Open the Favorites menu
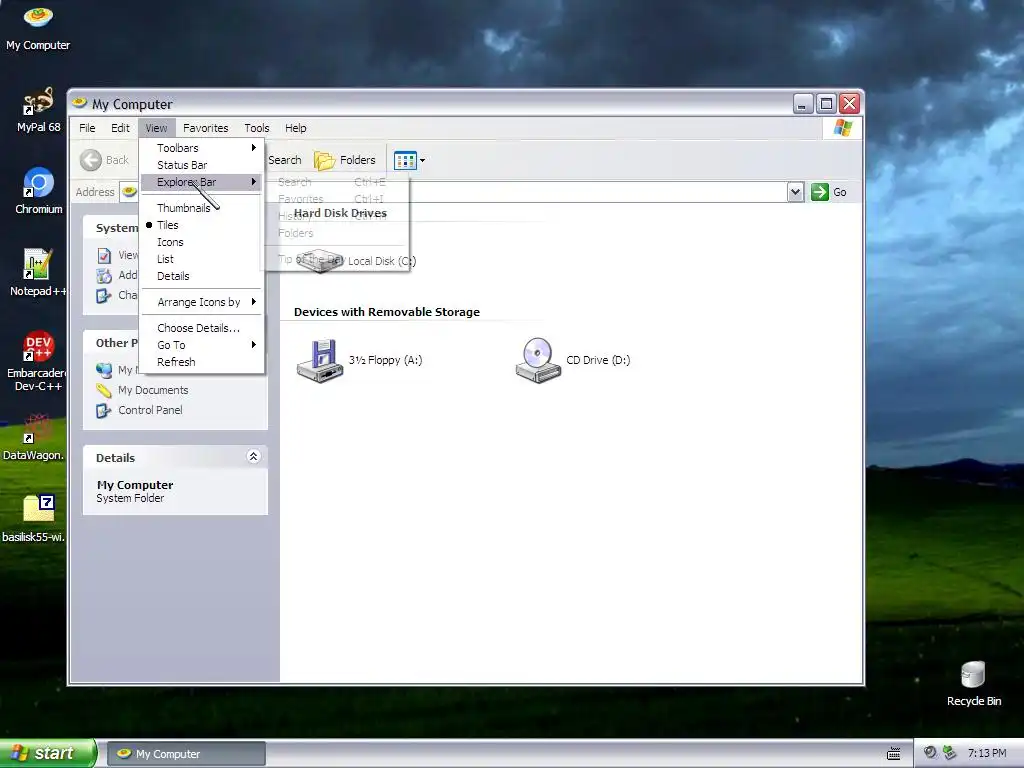This screenshot has width=1024, height=768. tap(206, 128)
